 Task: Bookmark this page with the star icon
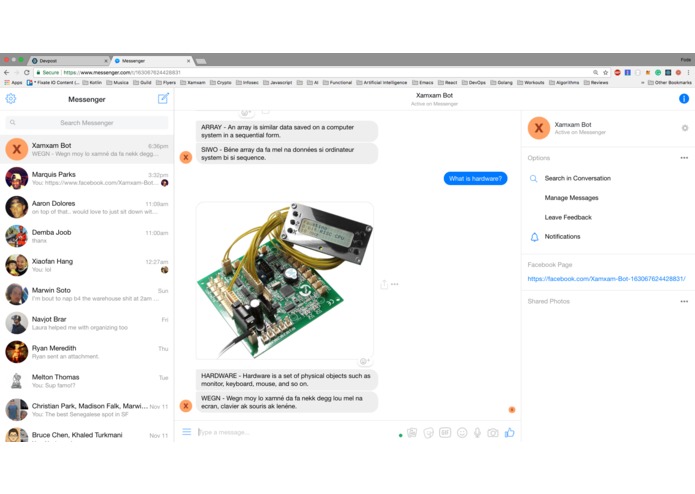point(605,72)
